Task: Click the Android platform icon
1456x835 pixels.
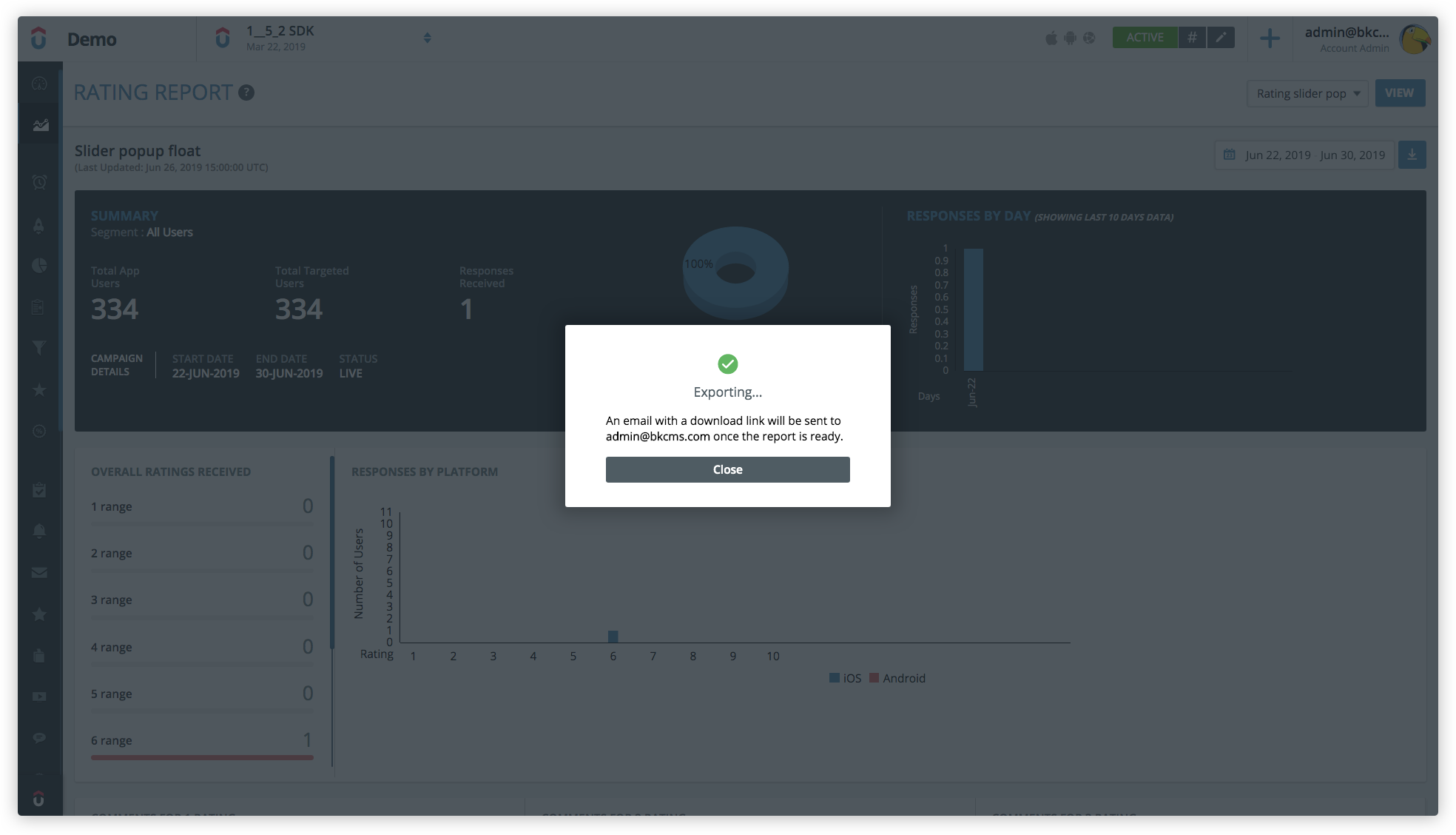Action: click(1071, 38)
